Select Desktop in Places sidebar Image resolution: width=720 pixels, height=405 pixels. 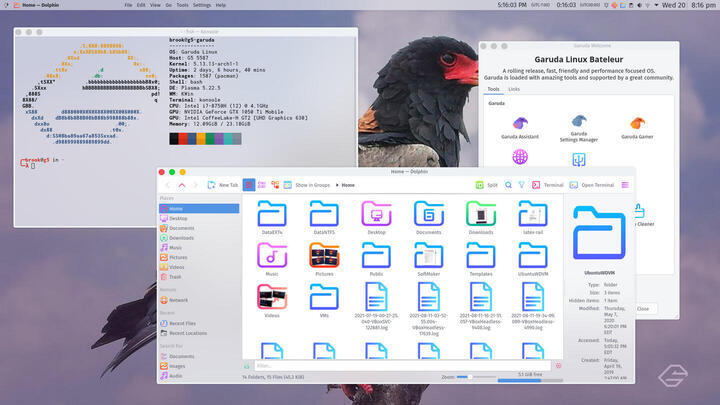point(199,219)
